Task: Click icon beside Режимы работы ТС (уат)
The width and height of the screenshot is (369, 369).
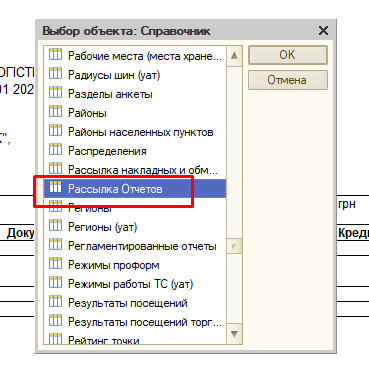Action: coord(55,282)
